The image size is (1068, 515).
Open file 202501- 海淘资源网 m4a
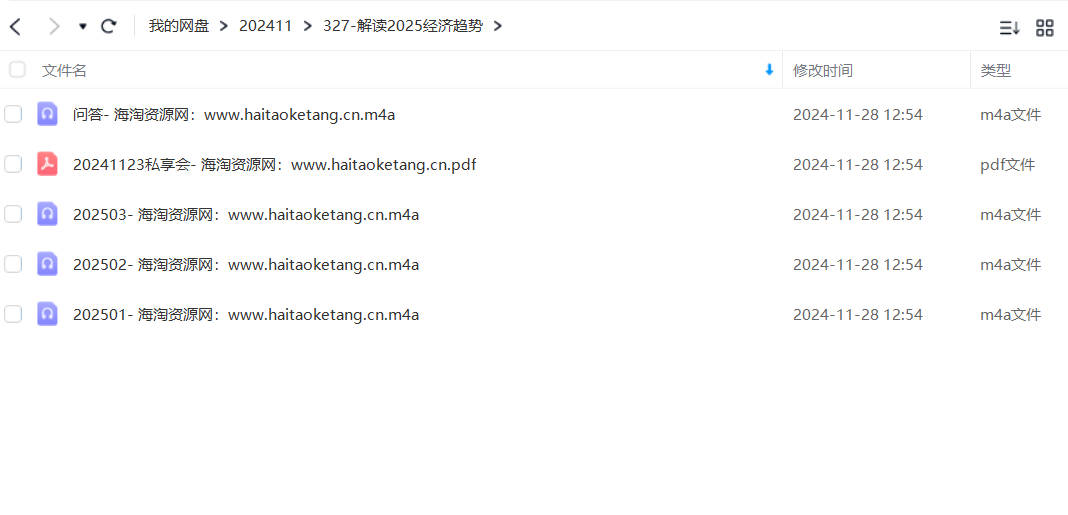pyautogui.click(x=246, y=315)
